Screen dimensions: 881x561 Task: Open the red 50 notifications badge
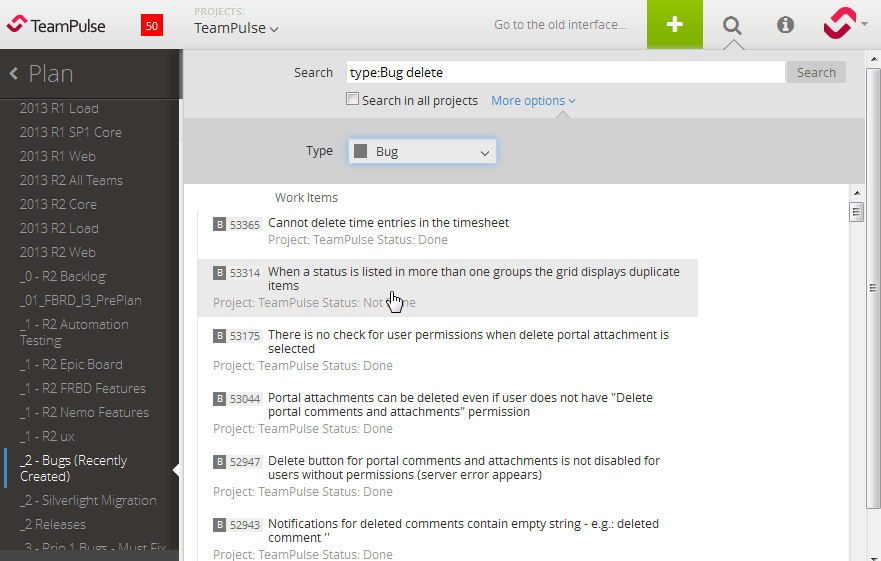point(152,25)
